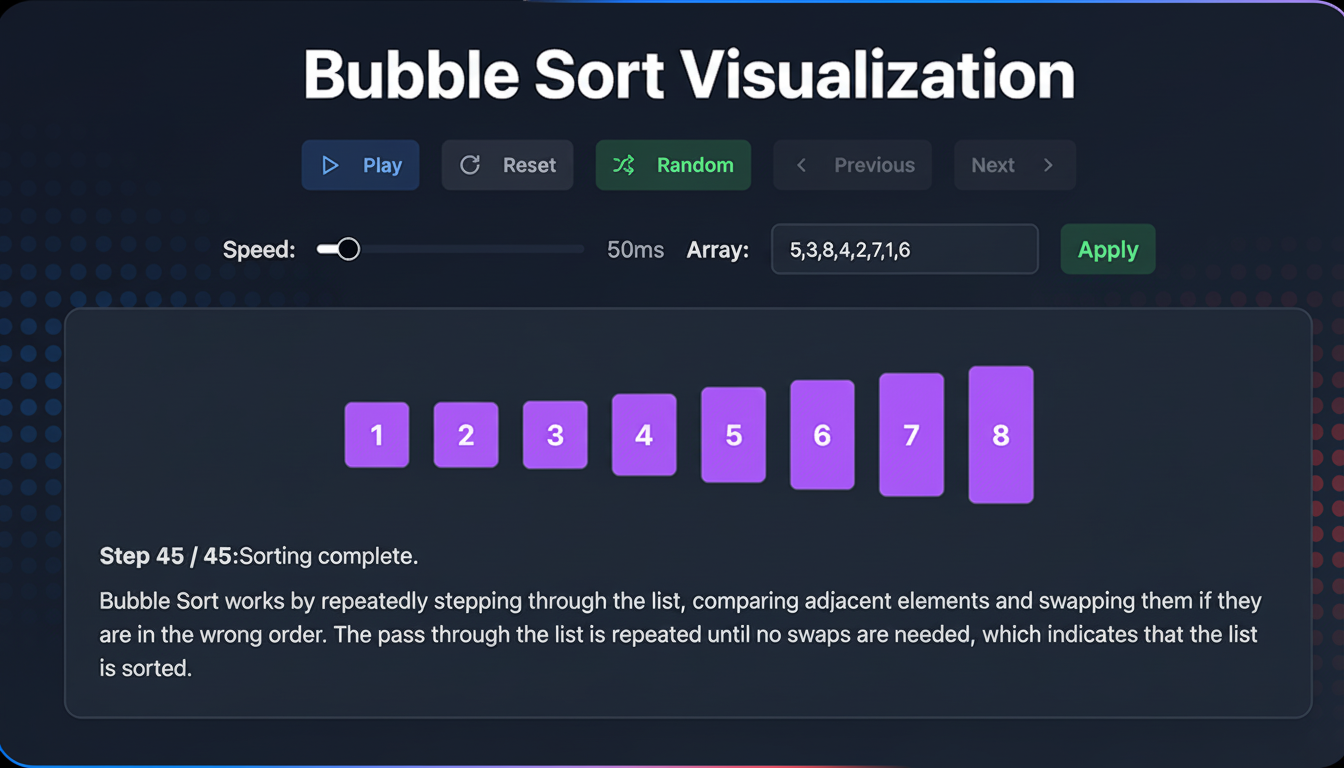Click the Play triangle icon
This screenshot has height=768, width=1344.
tap(332, 165)
